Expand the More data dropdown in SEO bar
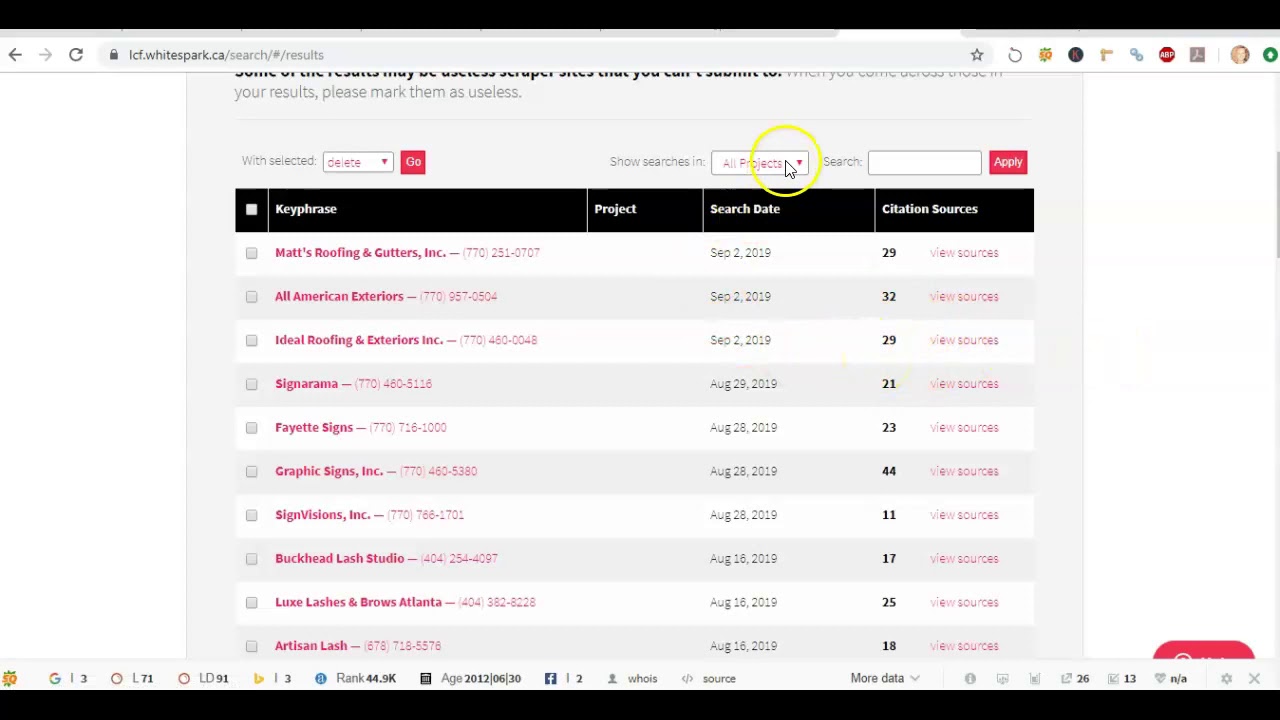 tap(885, 678)
